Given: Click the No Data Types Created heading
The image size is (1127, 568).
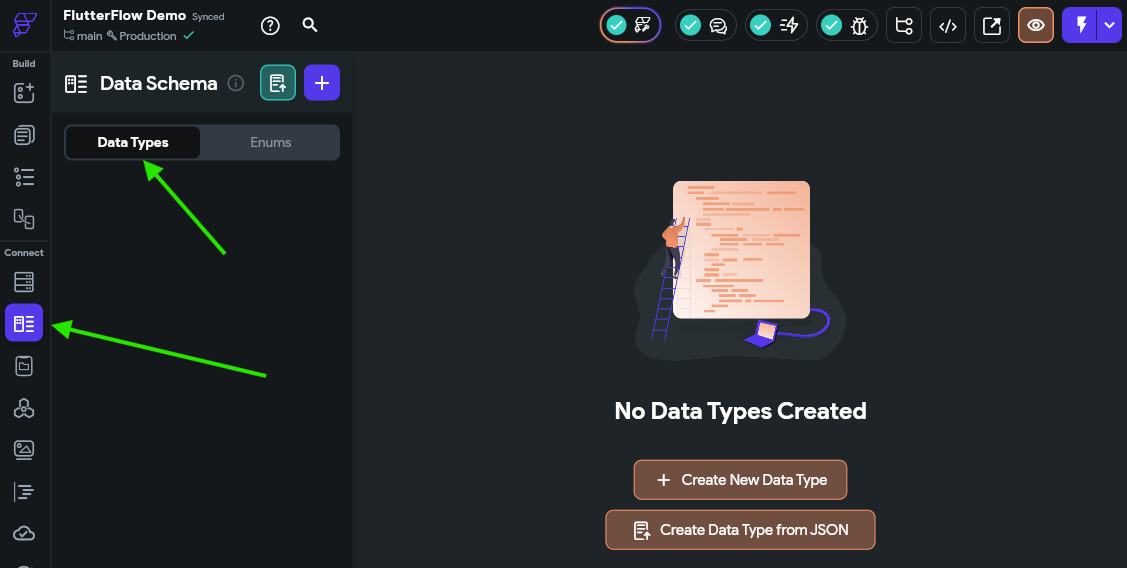Looking at the screenshot, I should tap(740, 411).
